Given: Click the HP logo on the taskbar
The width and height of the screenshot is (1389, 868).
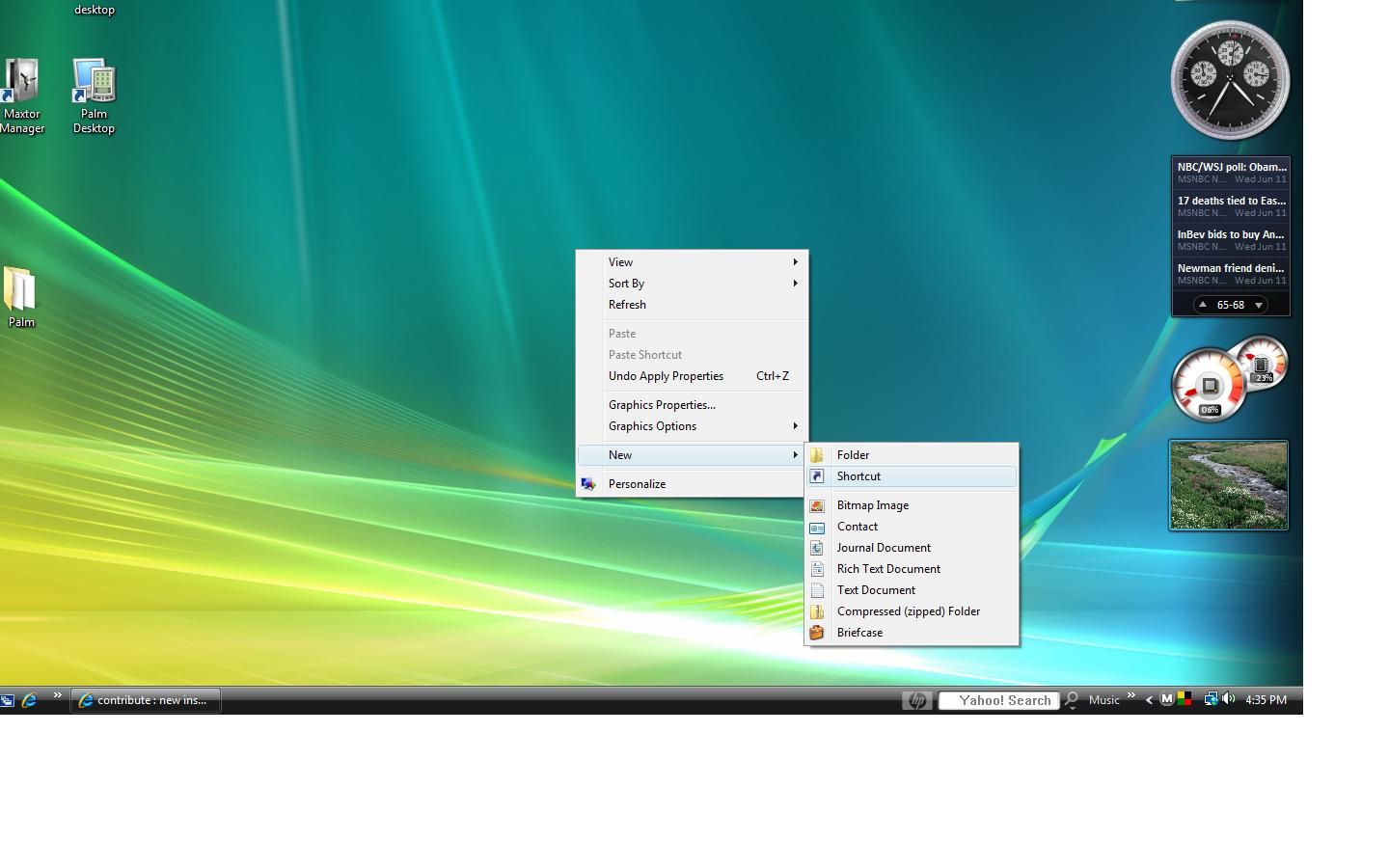Looking at the screenshot, I should point(916,699).
